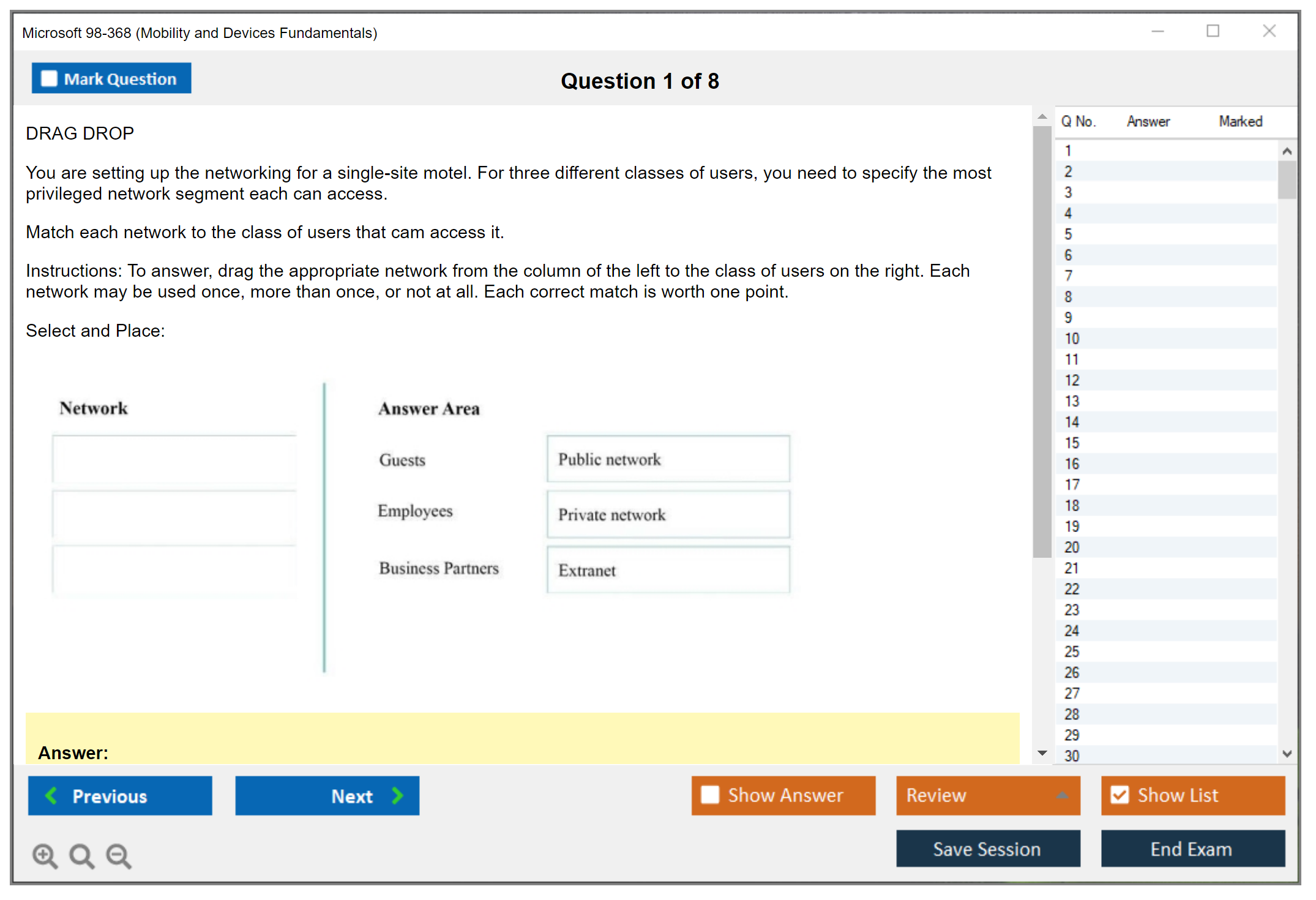Click the zoom in magnifier icon
The height and width of the screenshot is (900, 1316).
click(x=45, y=855)
